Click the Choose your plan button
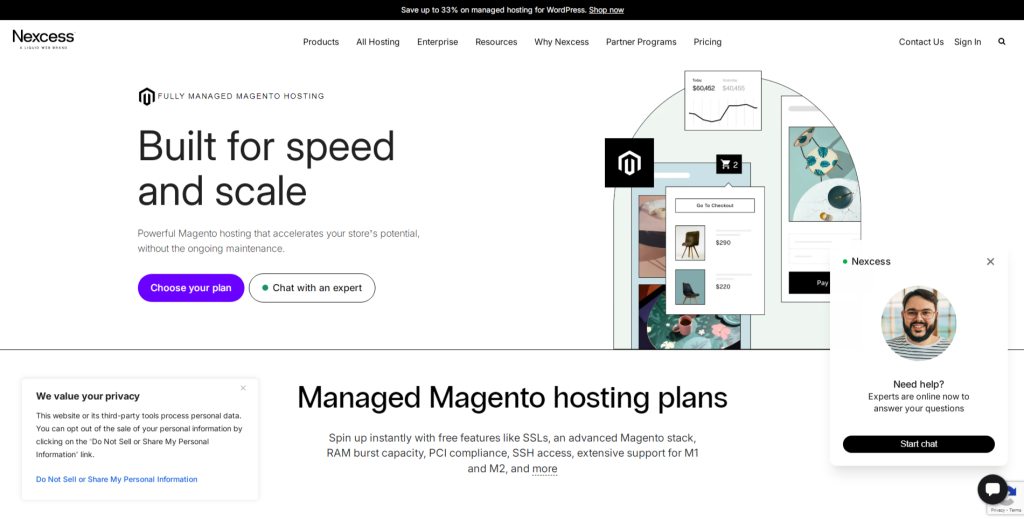The image size is (1024, 519). (x=191, y=288)
